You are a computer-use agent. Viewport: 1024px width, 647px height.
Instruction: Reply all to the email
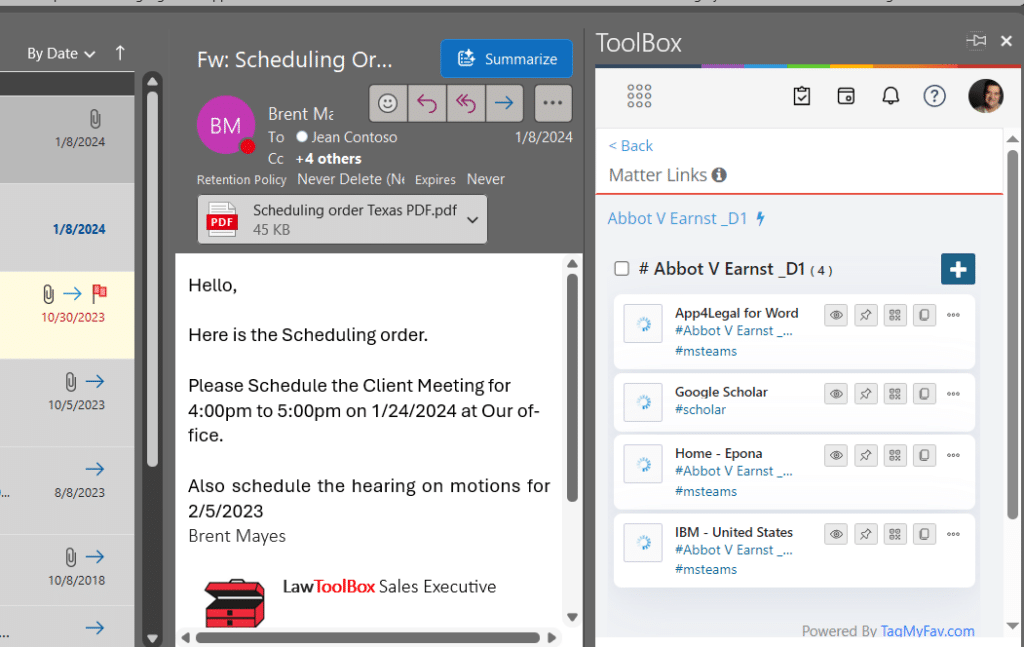466,103
